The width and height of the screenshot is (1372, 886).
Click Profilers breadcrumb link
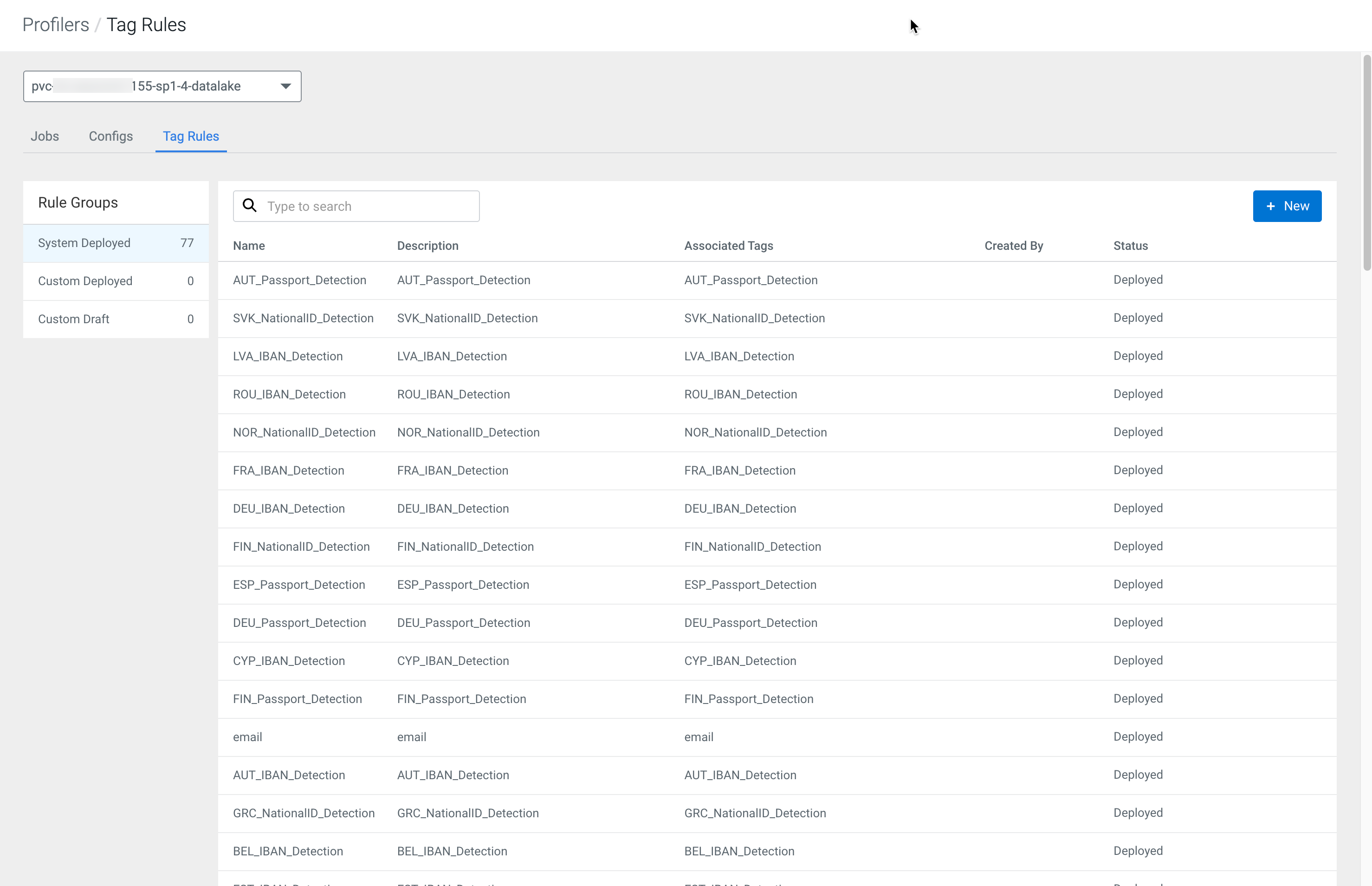point(56,25)
